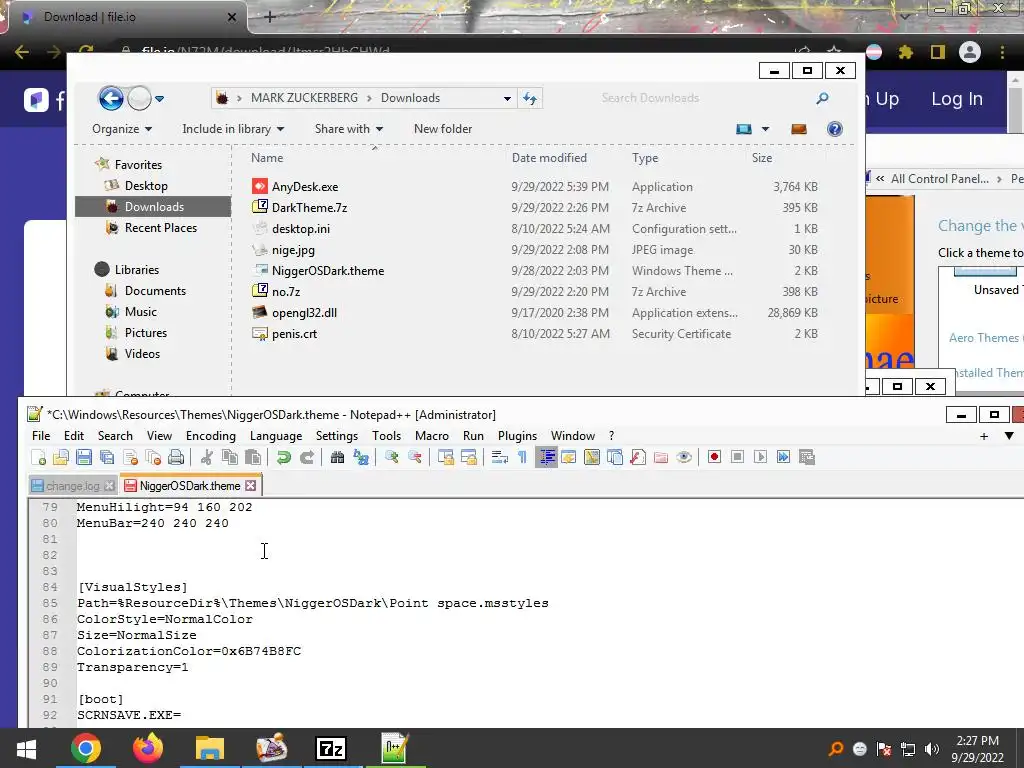
Task: Open the address bar history dropdown
Action: tap(507, 99)
